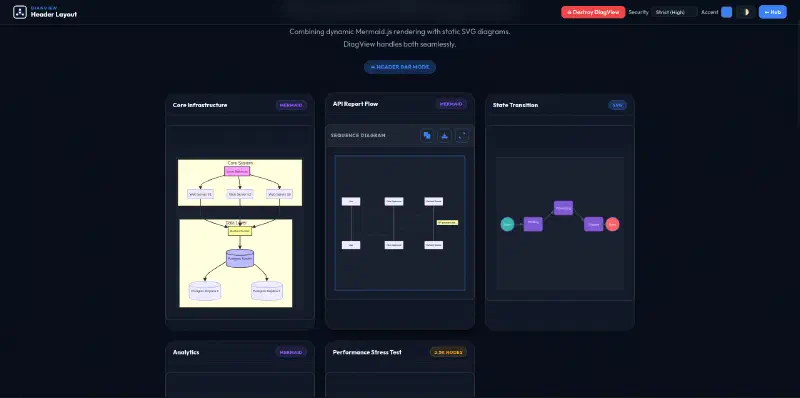Pick the blue Accent color swatch
The height and width of the screenshot is (398, 800).
click(x=726, y=12)
